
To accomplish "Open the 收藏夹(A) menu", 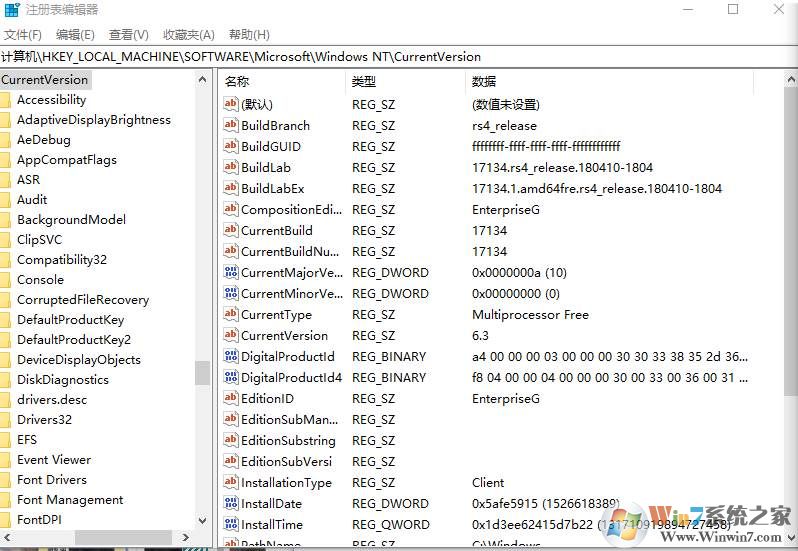I will coord(189,35).
